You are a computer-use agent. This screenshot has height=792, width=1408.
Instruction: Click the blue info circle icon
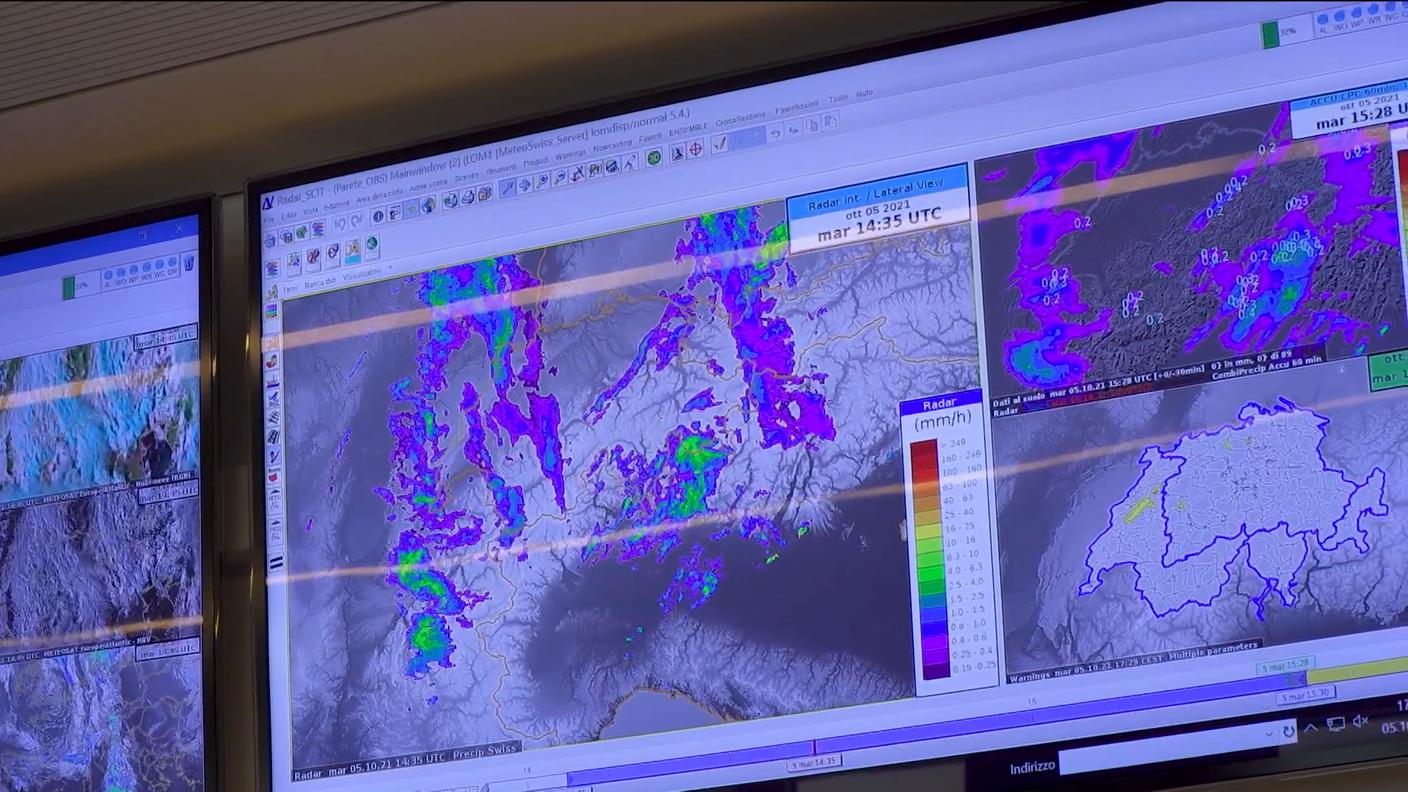tap(378, 216)
